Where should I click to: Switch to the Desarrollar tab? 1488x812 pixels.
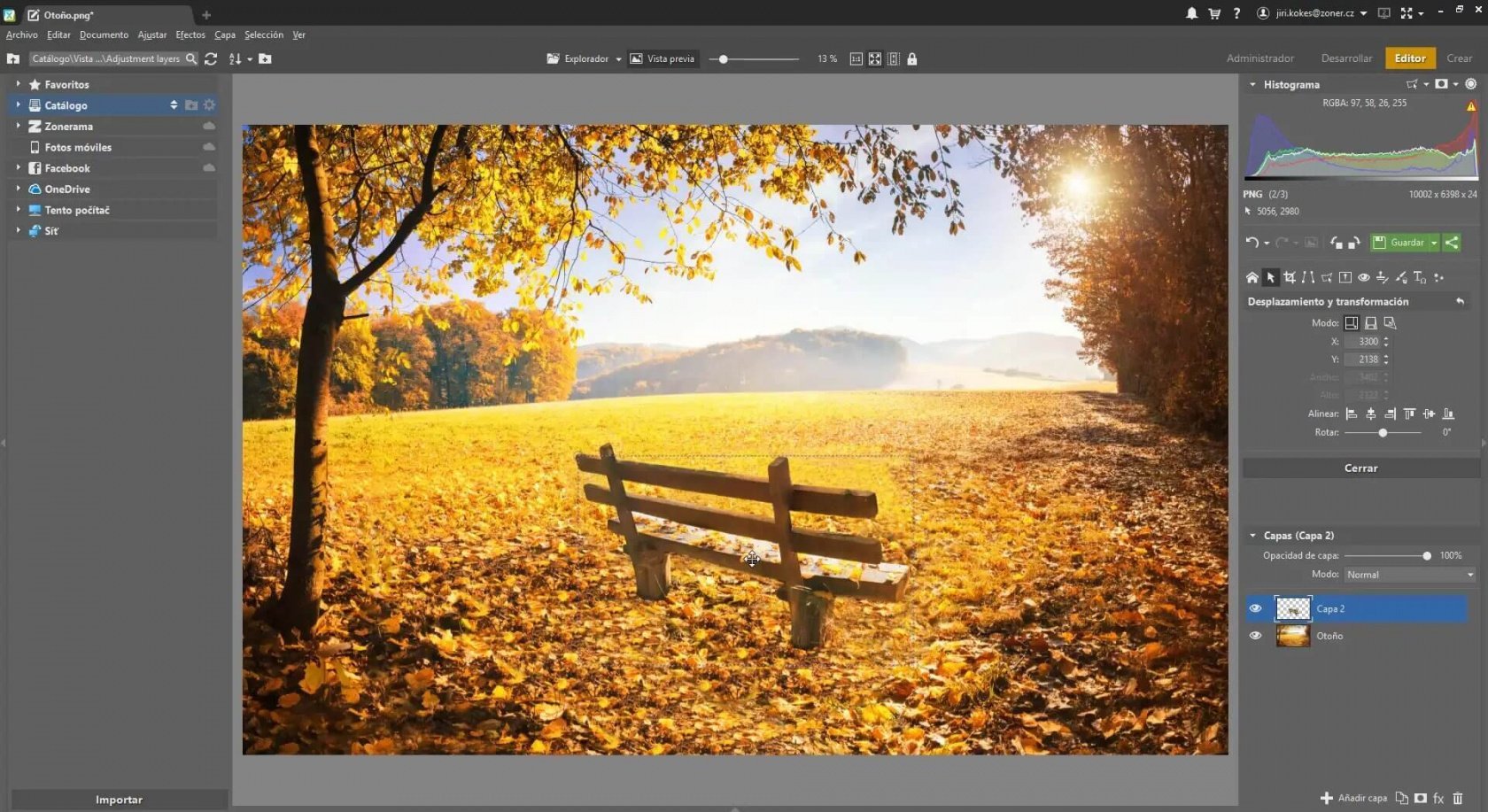1345,58
